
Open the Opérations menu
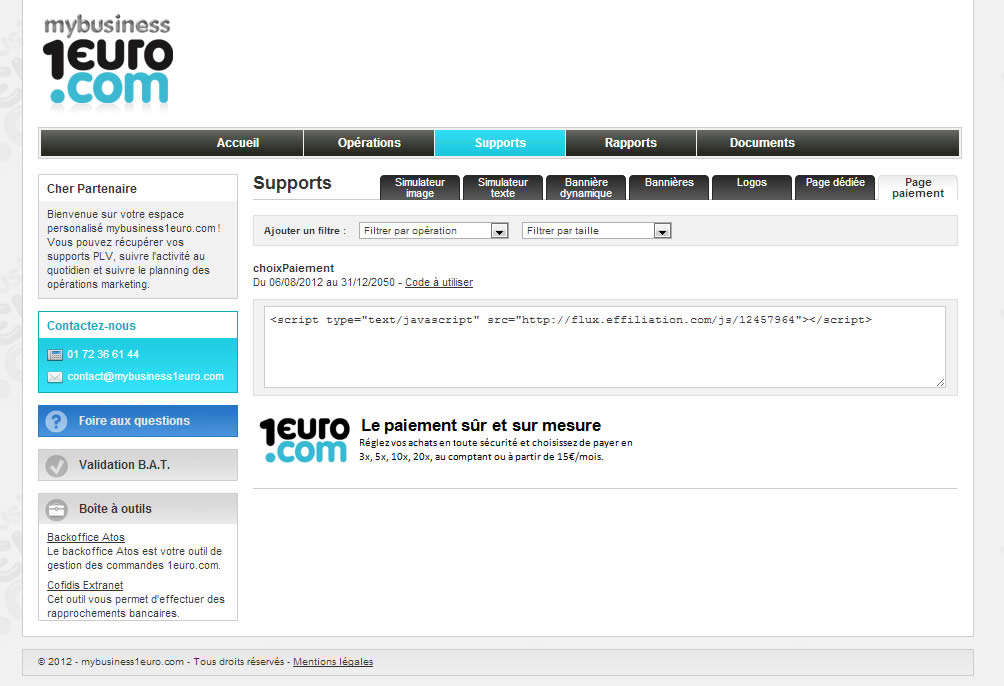click(x=369, y=143)
